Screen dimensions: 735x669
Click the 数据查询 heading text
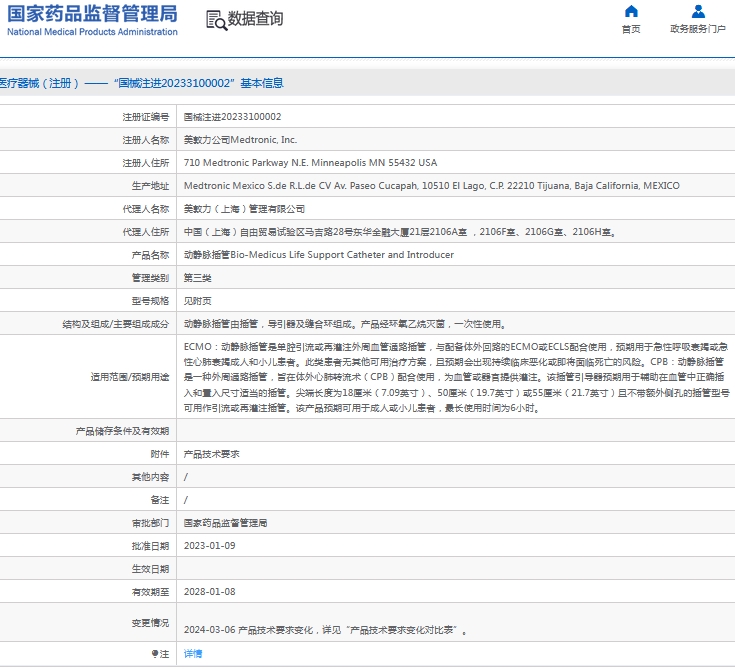[255, 19]
